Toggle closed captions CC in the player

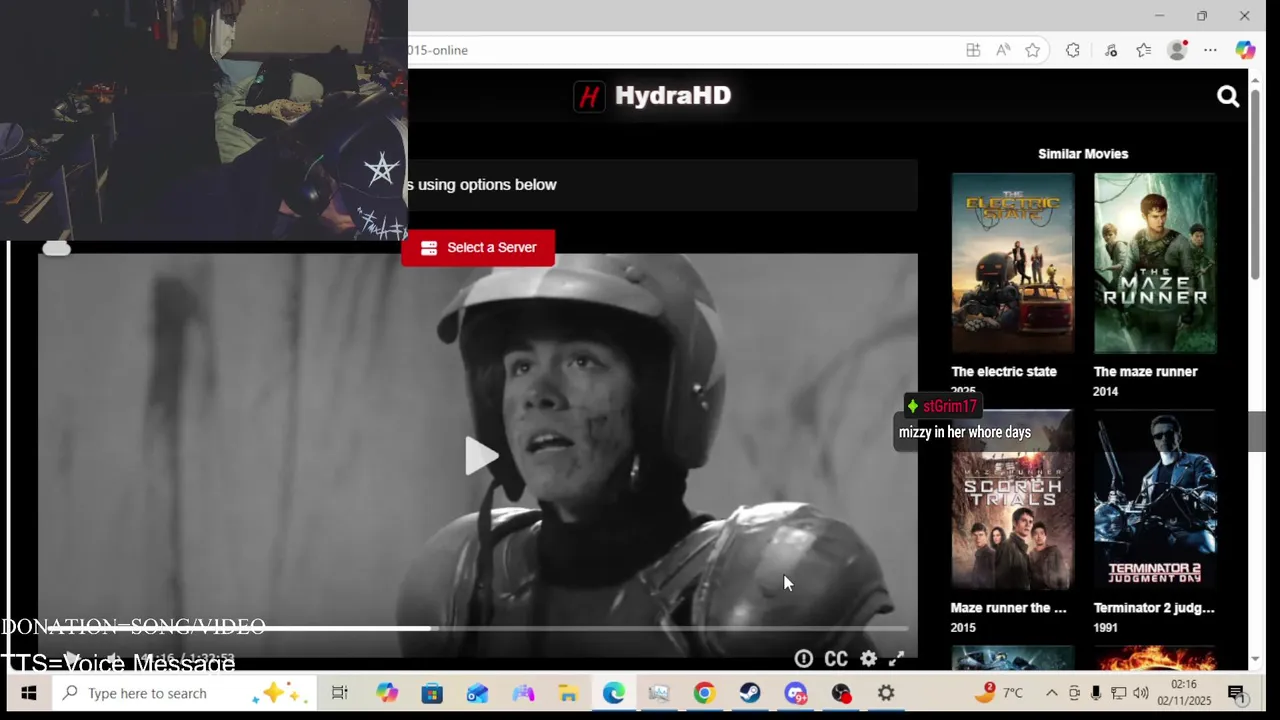tap(836, 658)
